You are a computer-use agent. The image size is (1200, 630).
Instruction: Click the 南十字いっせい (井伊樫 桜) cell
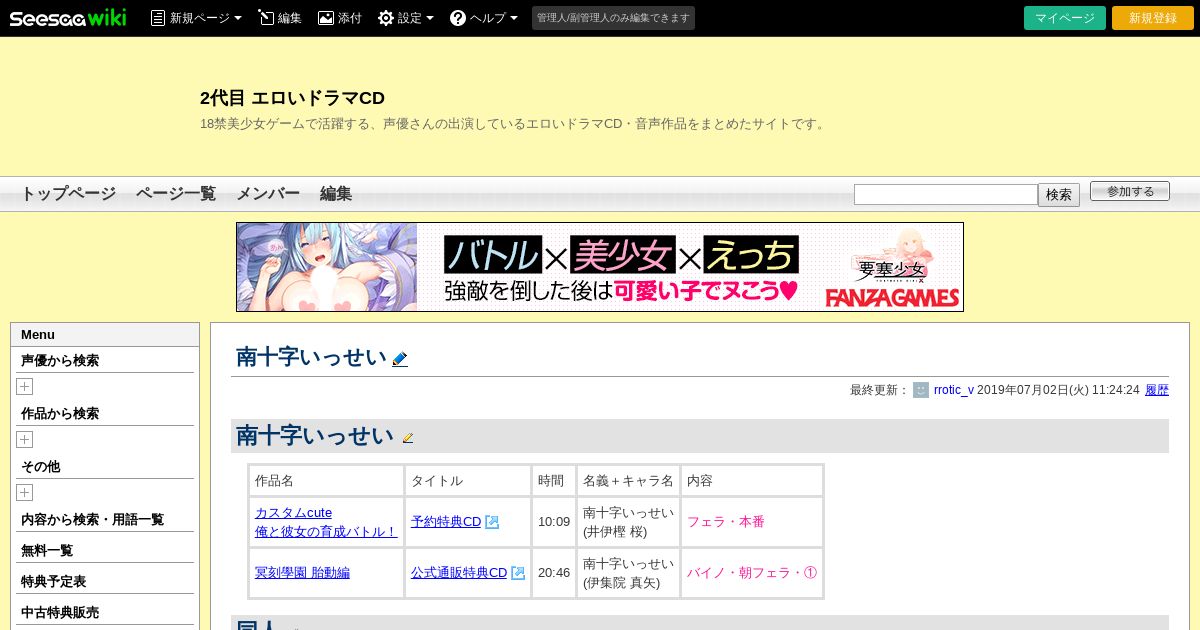(628, 522)
